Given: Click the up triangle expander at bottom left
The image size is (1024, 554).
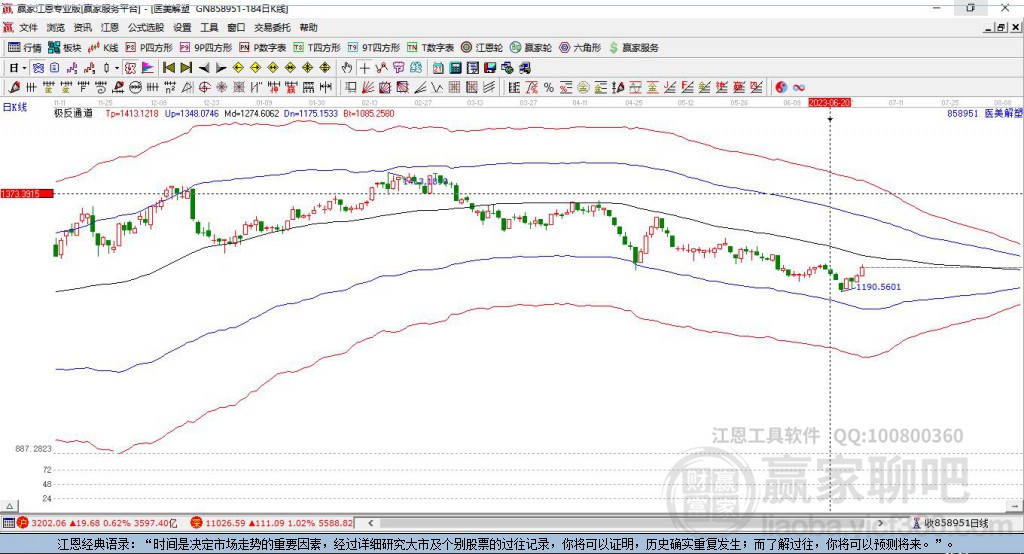Looking at the screenshot, I should click(10, 506).
